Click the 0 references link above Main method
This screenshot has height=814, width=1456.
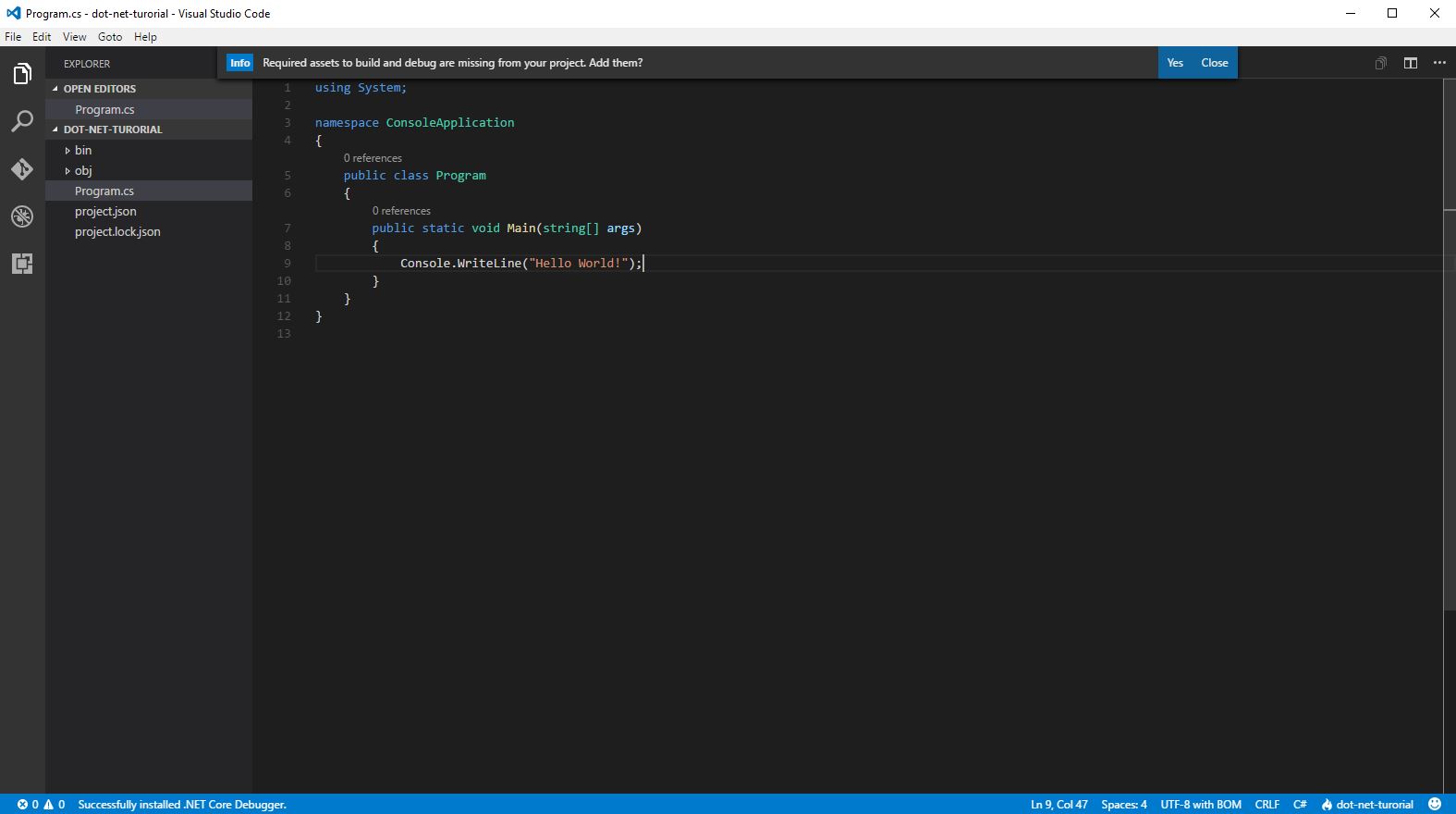(x=401, y=211)
